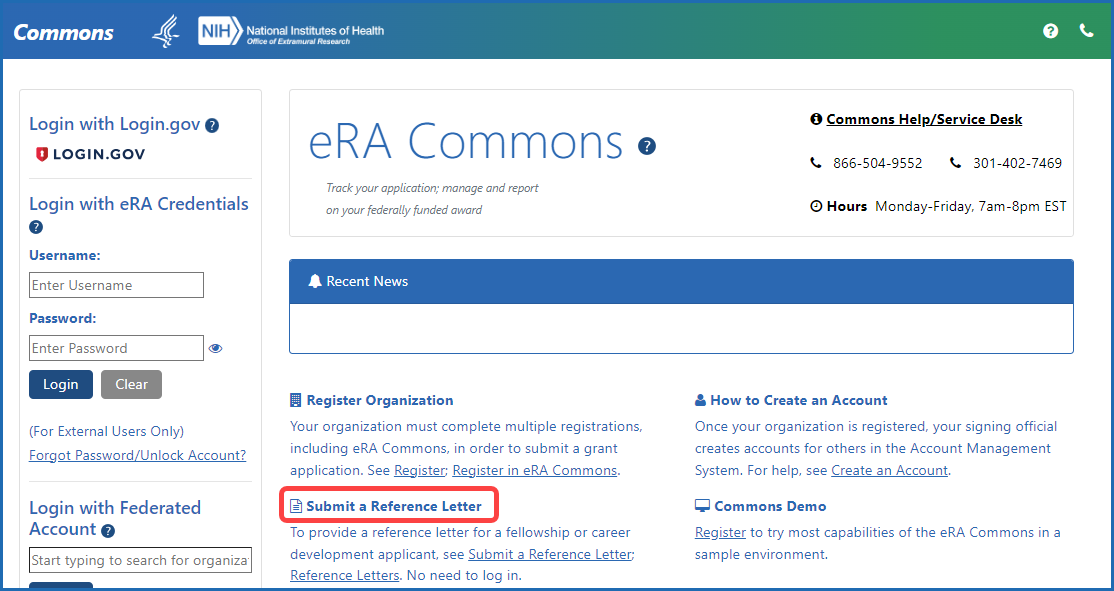Click help icon beside Federated Account heading
The width and height of the screenshot is (1114, 591).
coord(108,531)
